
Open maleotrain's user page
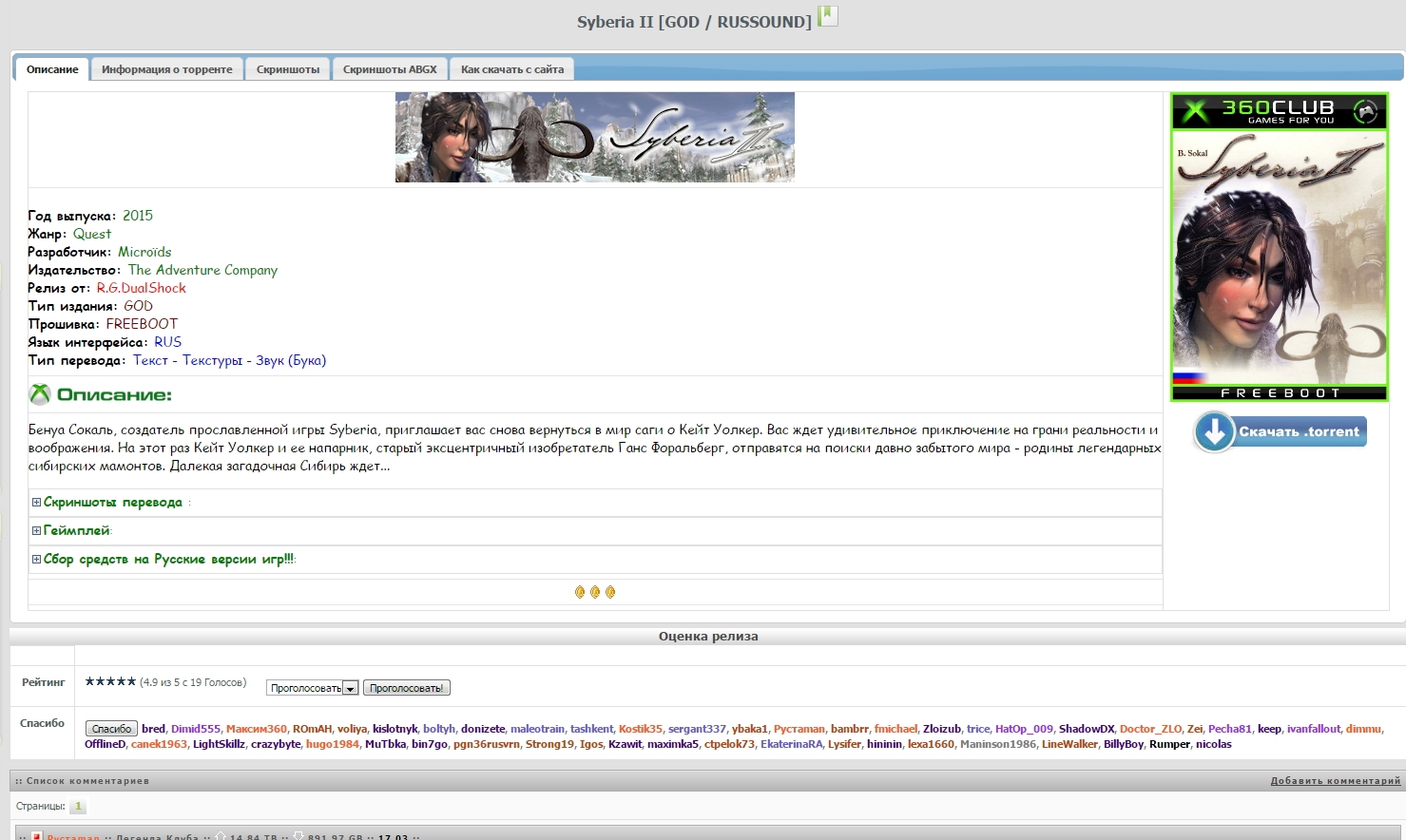point(538,729)
